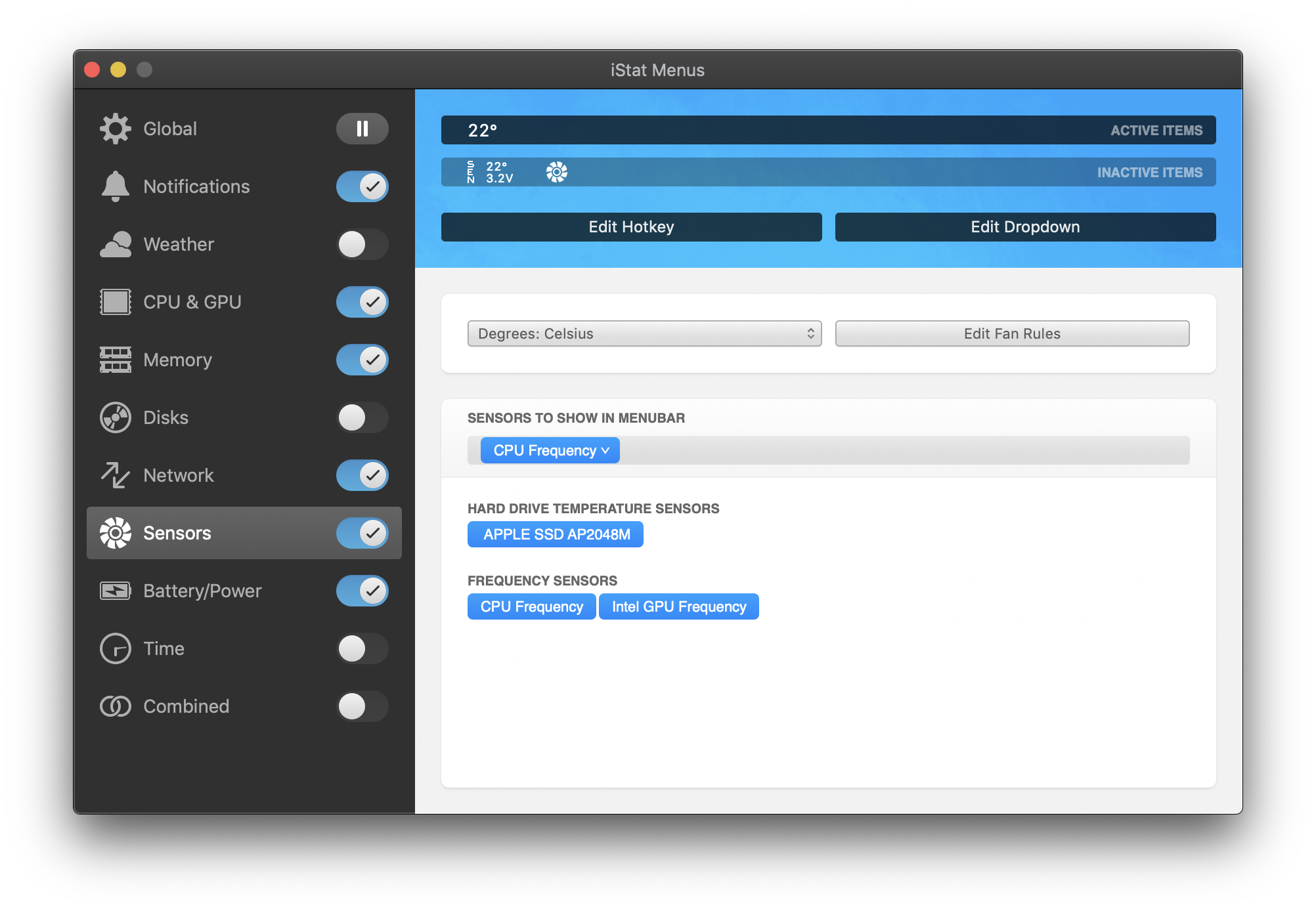This screenshot has height=911, width=1316.
Task: Turn on the Disks switch
Action: pos(362,417)
